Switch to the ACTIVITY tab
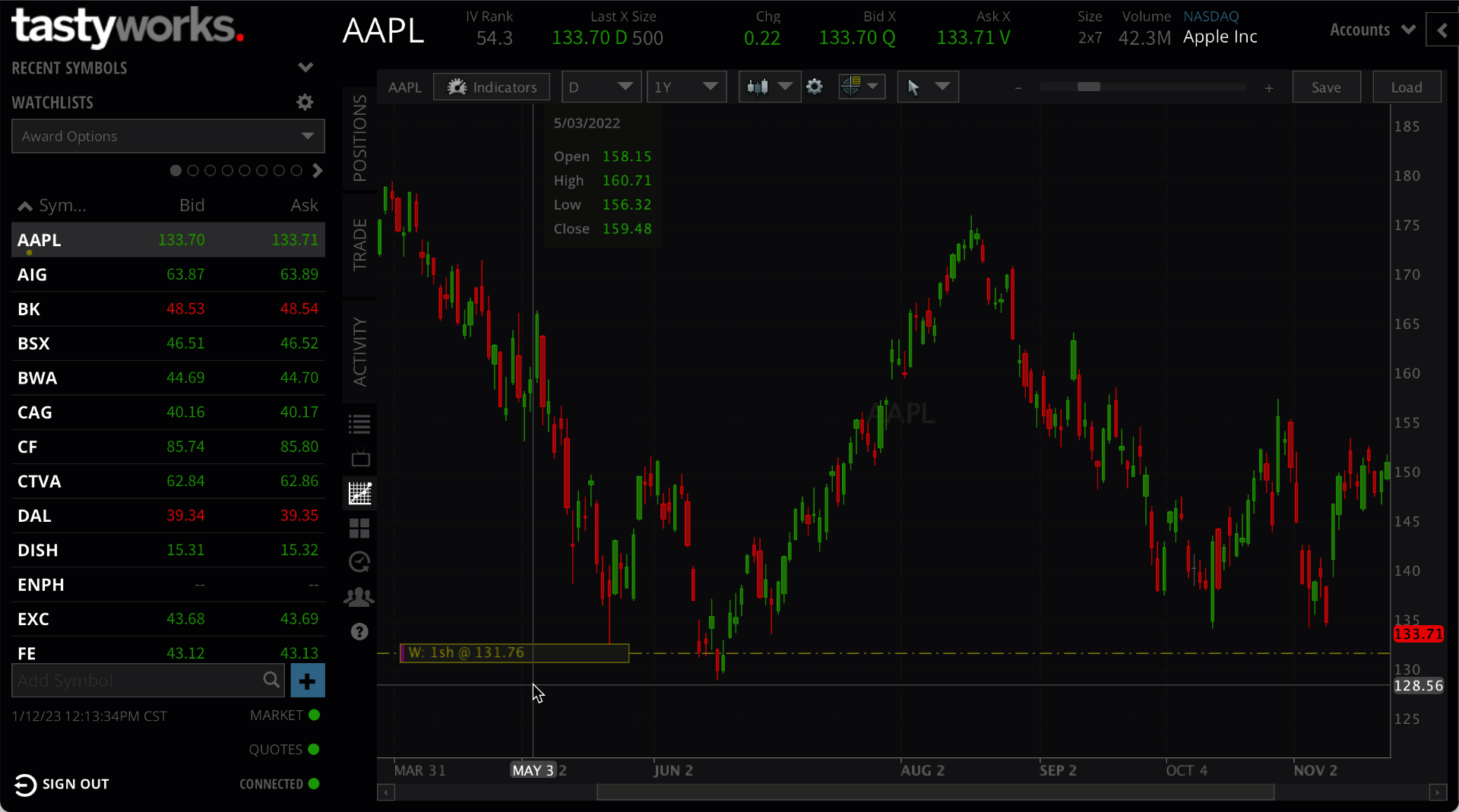This screenshot has height=812, width=1459. coord(360,351)
